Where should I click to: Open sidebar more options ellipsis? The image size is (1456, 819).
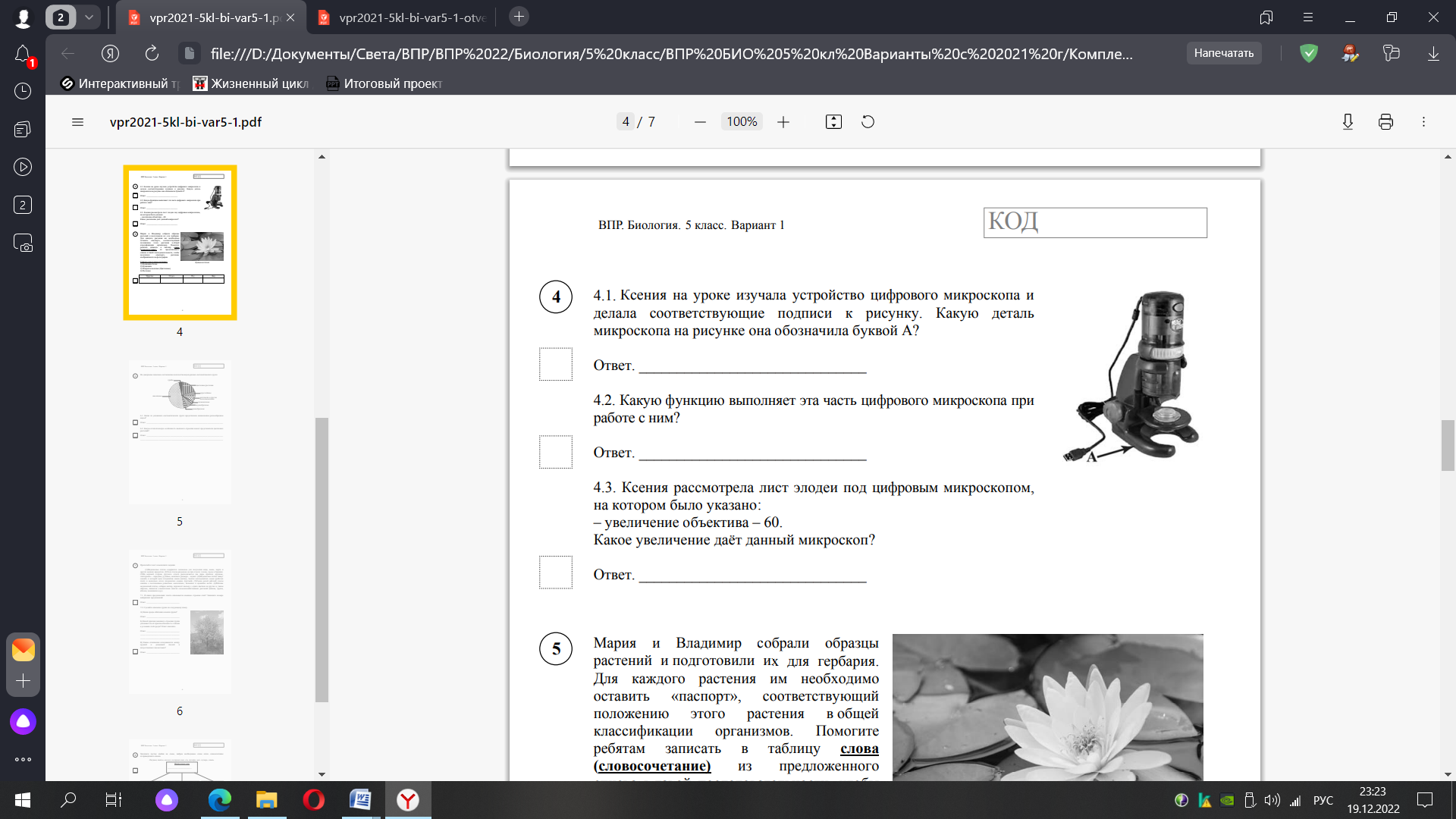[23, 759]
